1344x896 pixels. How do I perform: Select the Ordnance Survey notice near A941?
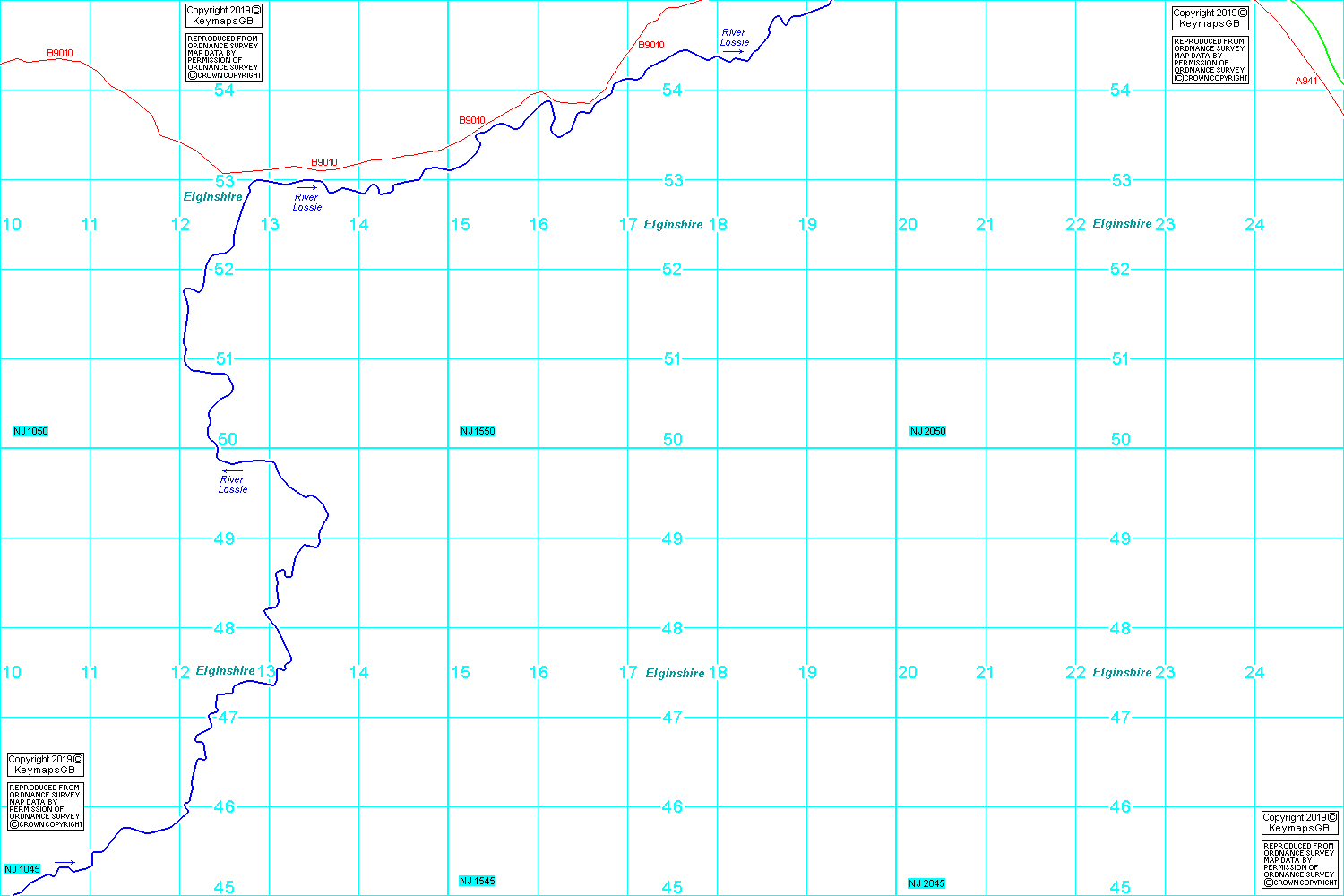1210,59
